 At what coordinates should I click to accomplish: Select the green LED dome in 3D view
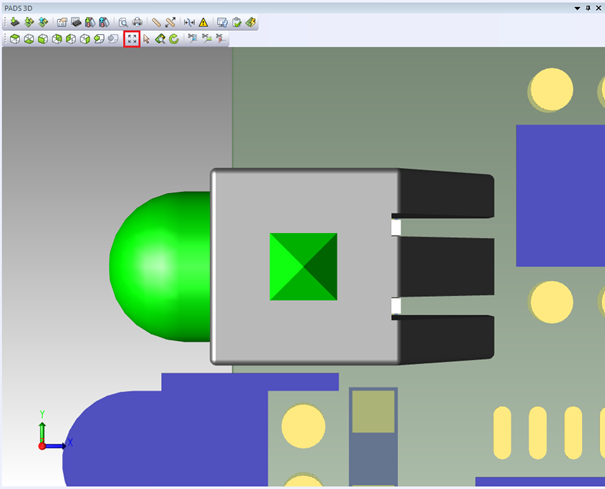[x=160, y=266]
